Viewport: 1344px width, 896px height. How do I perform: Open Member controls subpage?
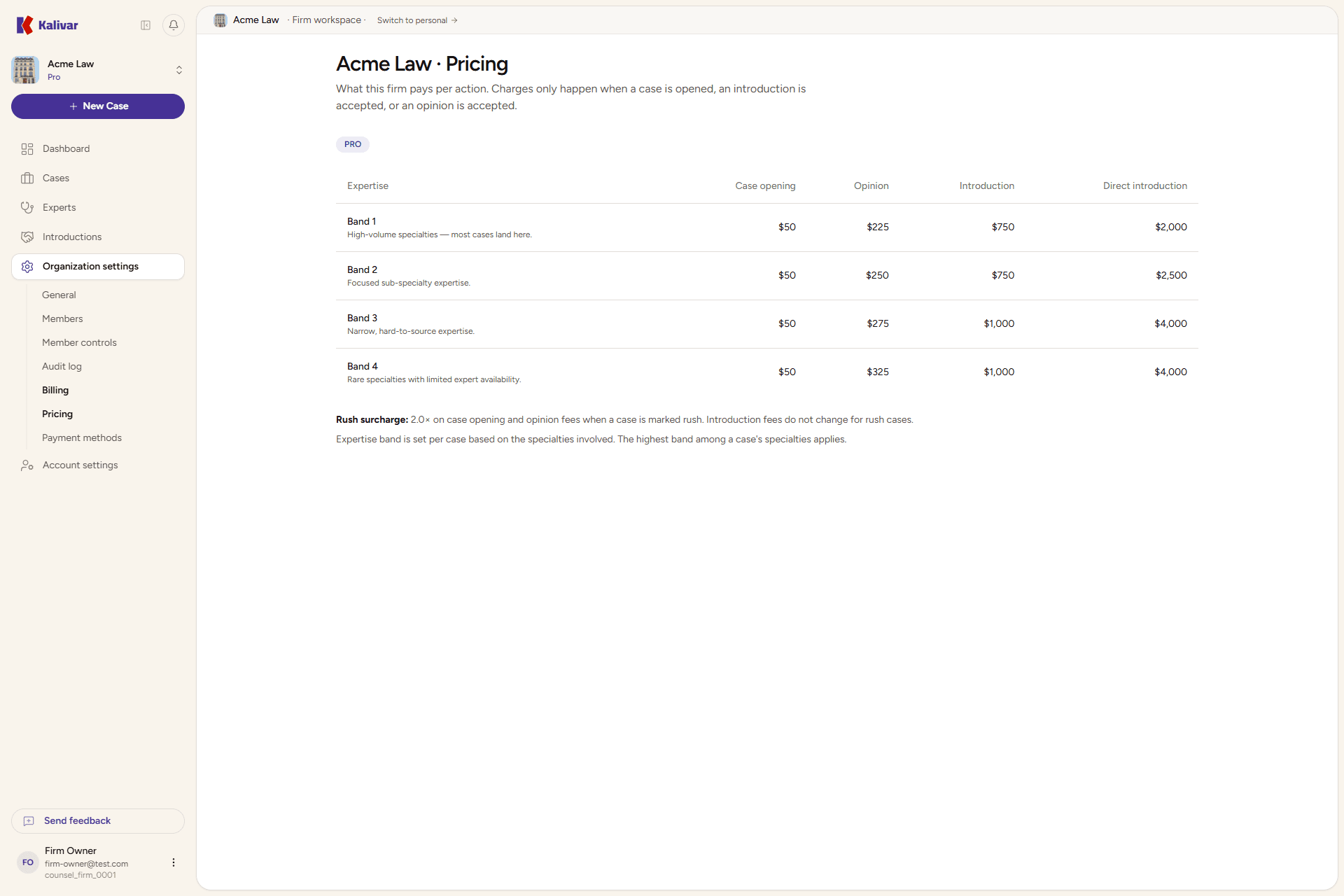coord(79,343)
